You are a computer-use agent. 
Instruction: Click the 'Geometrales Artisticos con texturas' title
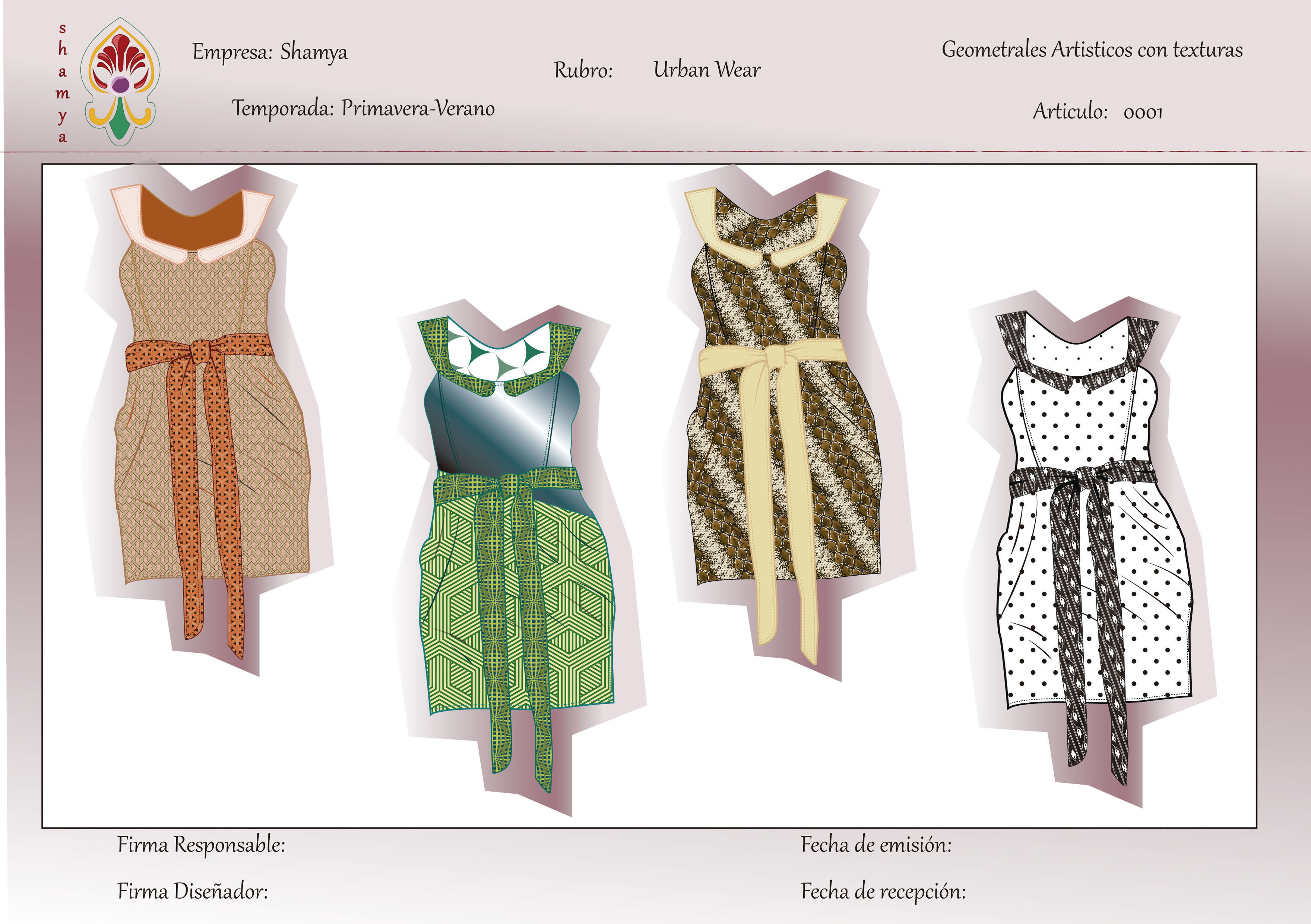(x=1092, y=50)
